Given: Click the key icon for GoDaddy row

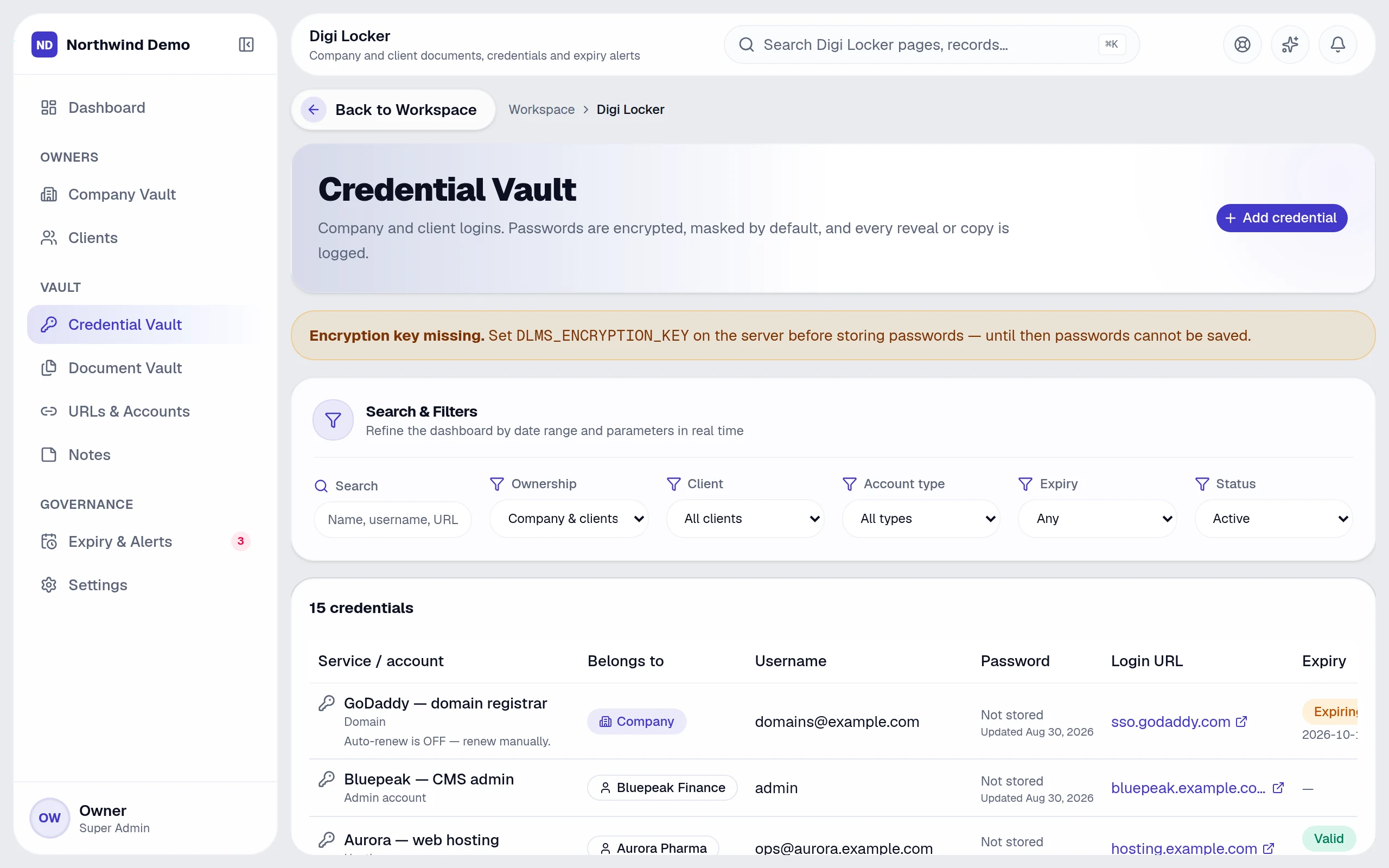Looking at the screenshot, I should click(x=327, y=703).
